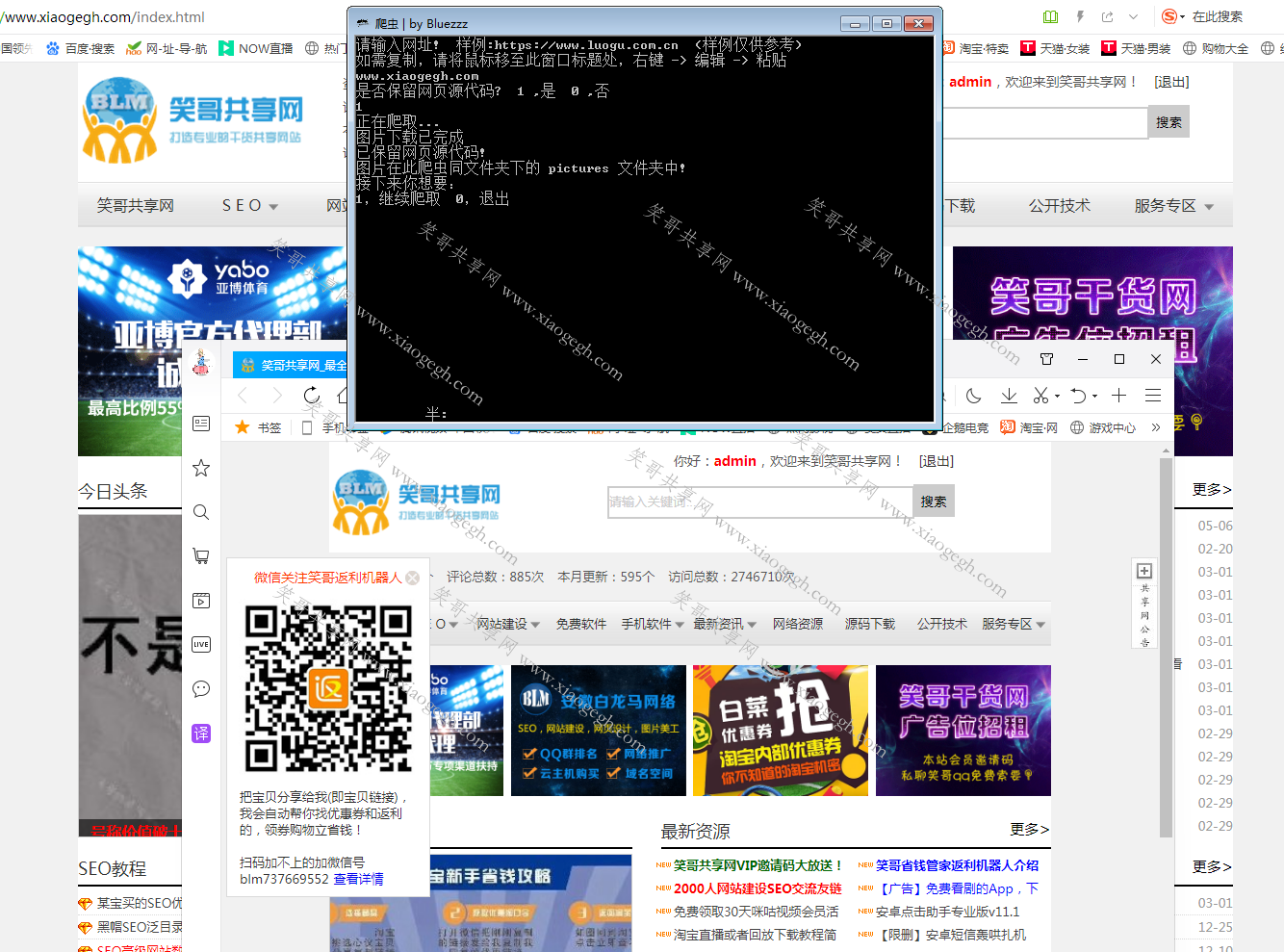1284x952 pixels.
Task: Go forward in front browser toolbar
Action: [x=277, y=396]
